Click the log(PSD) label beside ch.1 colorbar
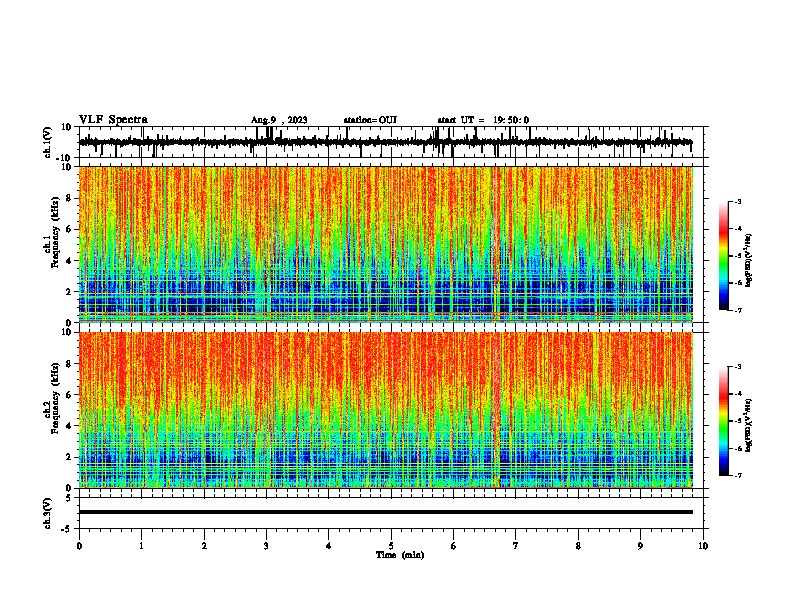This screenshot has width=792, height=612. click(x=749, y=260)
